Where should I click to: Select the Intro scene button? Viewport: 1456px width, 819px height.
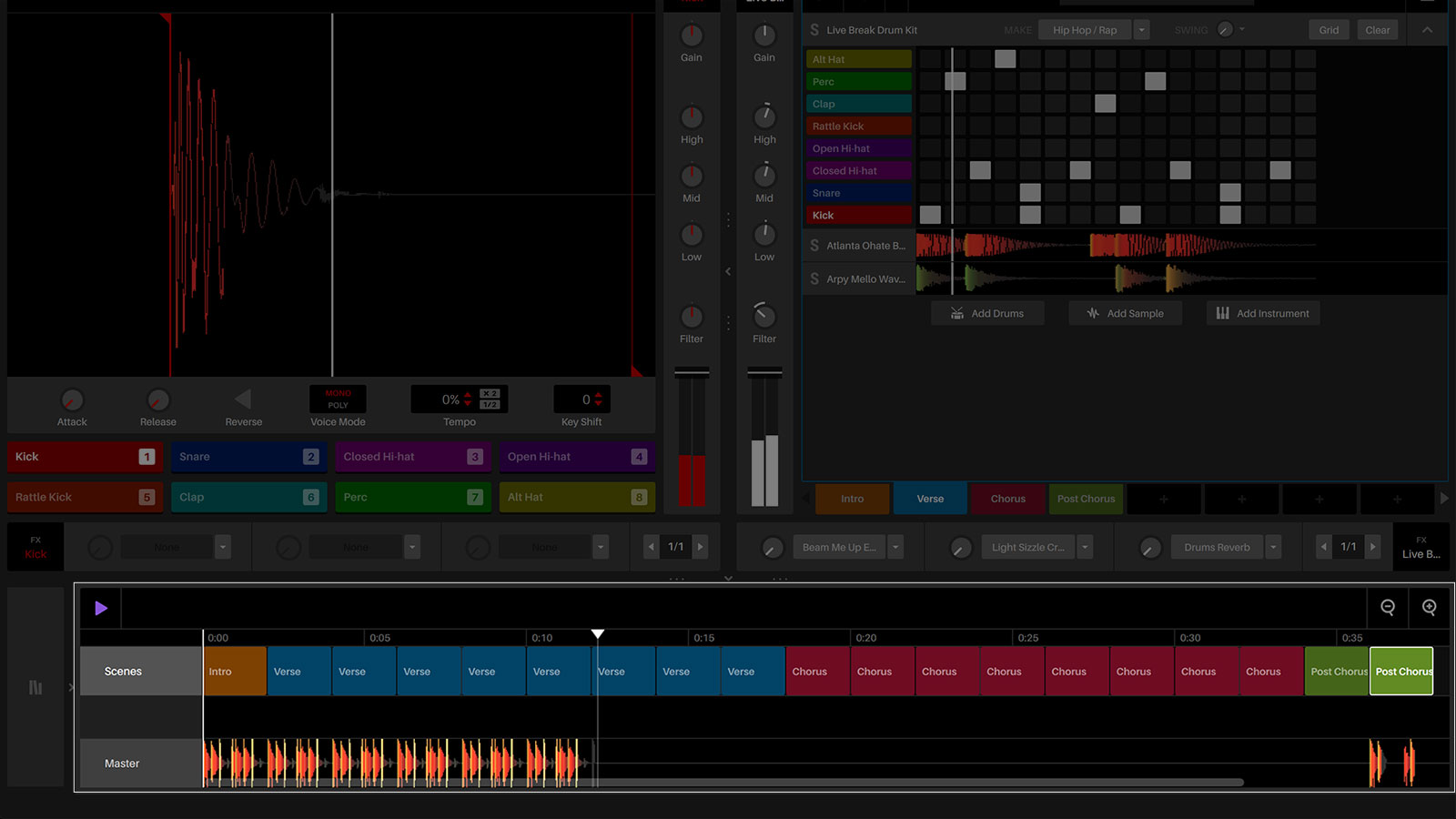coord(852,499)
